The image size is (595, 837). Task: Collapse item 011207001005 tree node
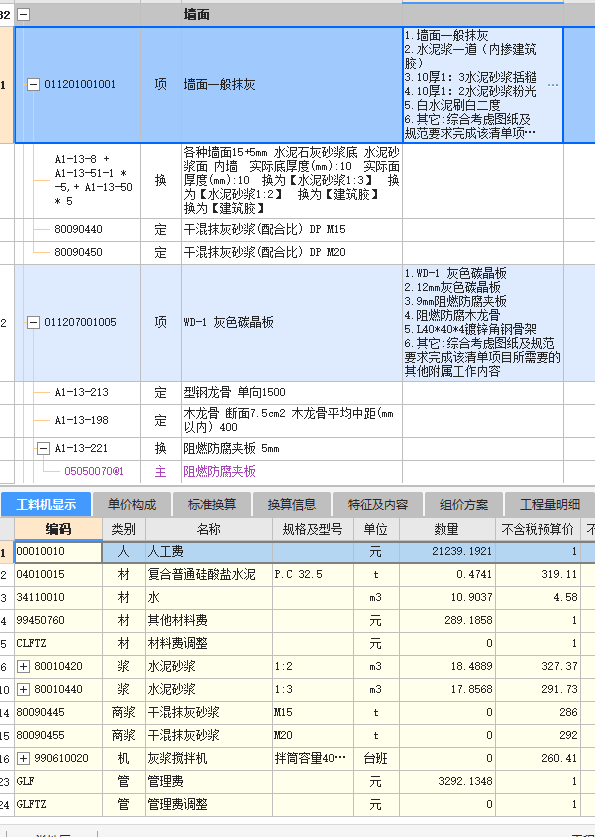click(34, 322)
